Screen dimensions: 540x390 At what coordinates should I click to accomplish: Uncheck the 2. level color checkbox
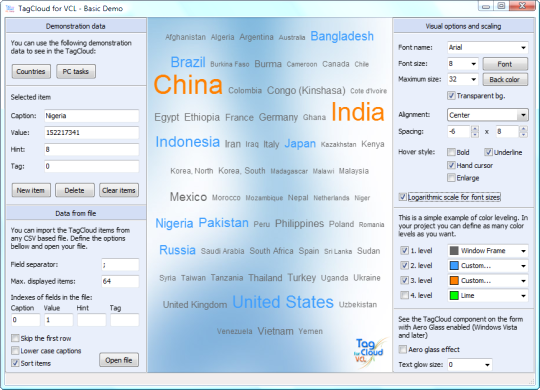pos(404,265)
